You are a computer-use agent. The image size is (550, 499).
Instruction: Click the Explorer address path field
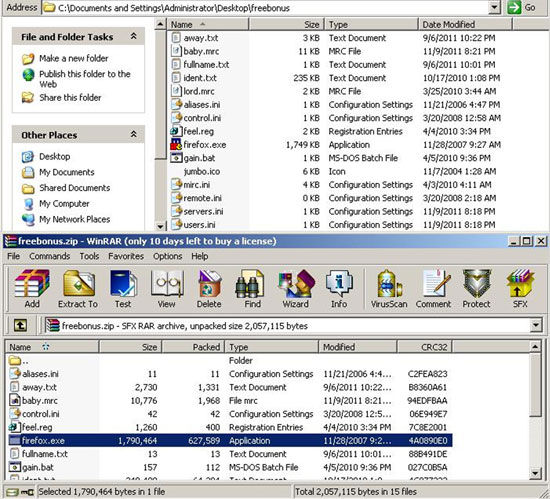coord(266,7)
